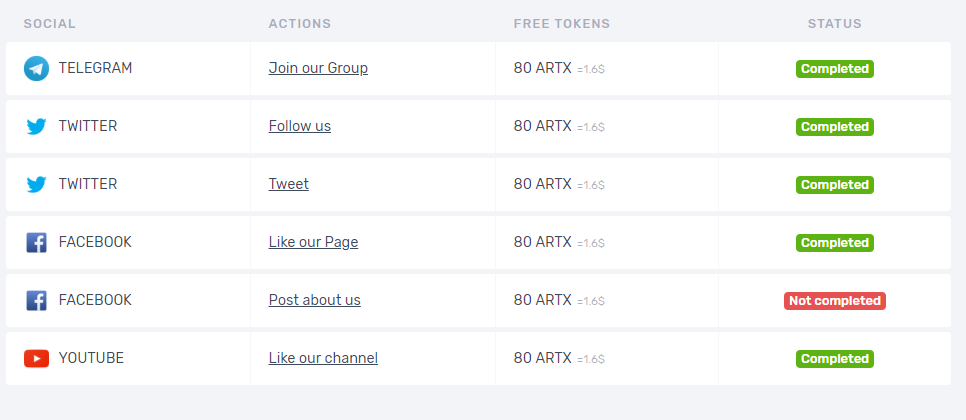Screen dimensions: 966x420
Task: Open the Tweet action link
Action: point(288,184)
